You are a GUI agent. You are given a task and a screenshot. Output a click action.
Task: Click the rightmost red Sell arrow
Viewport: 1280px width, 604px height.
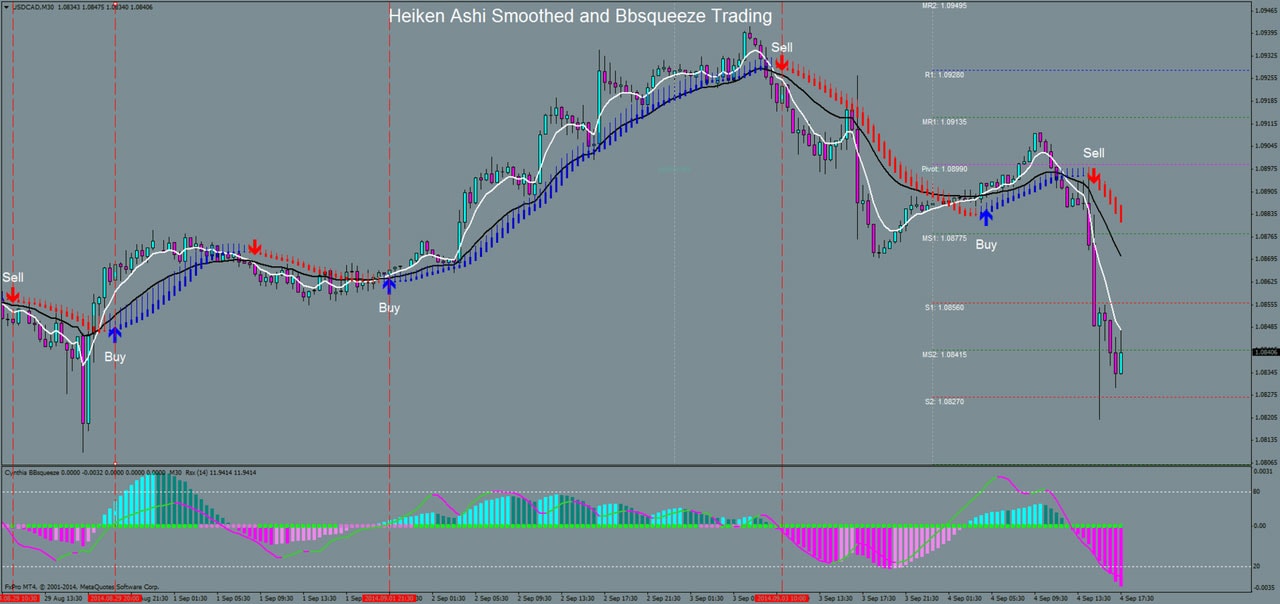tap(1094, 176)
